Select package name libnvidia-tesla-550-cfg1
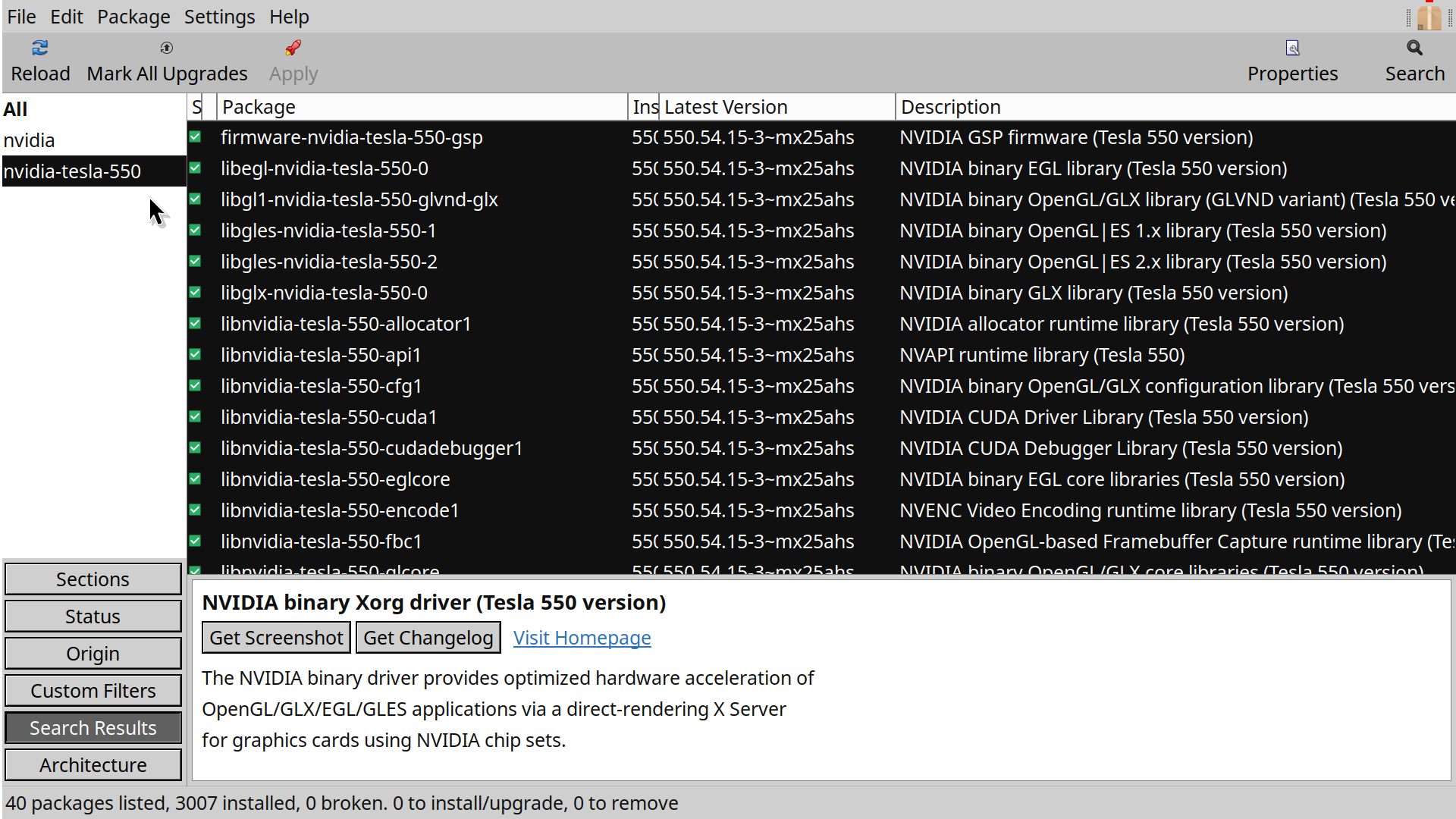1456x819 pixels. [x=322, y=386]
